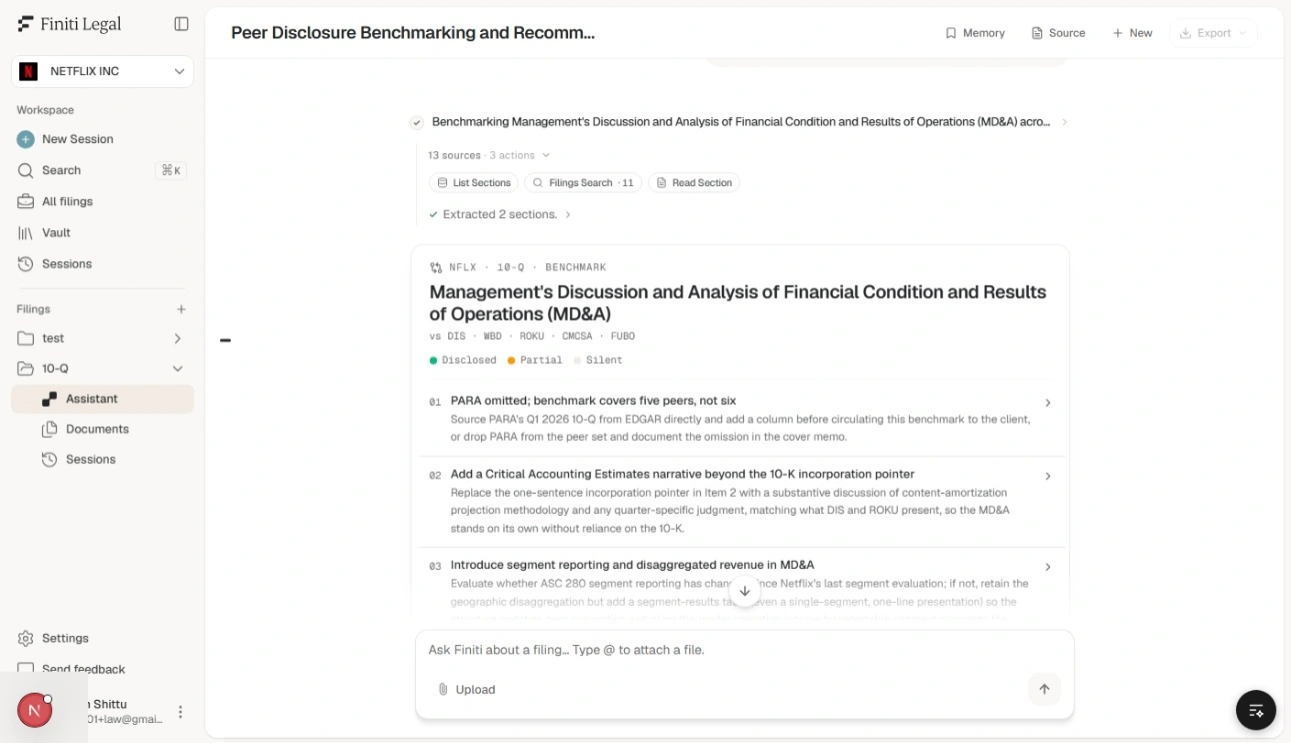Click the Memory button
The width and height of the screenshot is (1291, 743).
coord(975,33)
